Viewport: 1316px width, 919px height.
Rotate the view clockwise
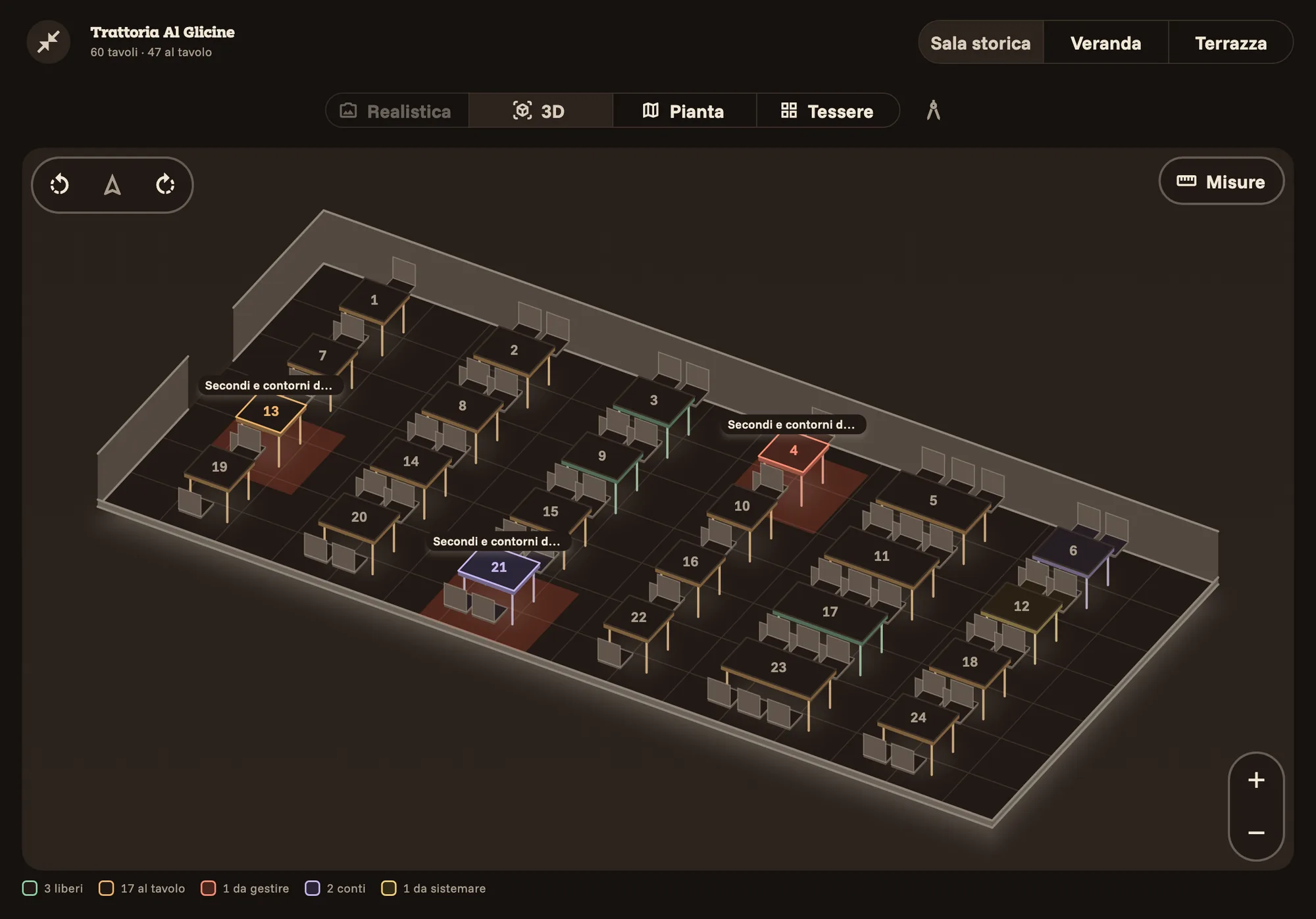[165, 184]
